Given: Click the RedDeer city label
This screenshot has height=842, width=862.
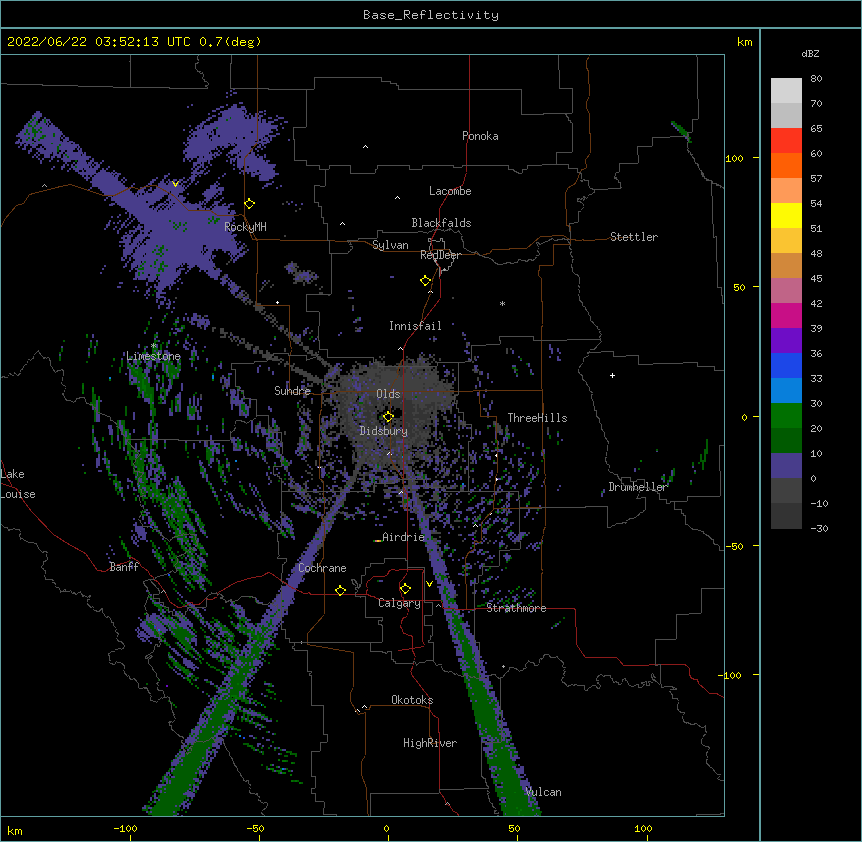Looking at the screenshot, I should [441, 255].
